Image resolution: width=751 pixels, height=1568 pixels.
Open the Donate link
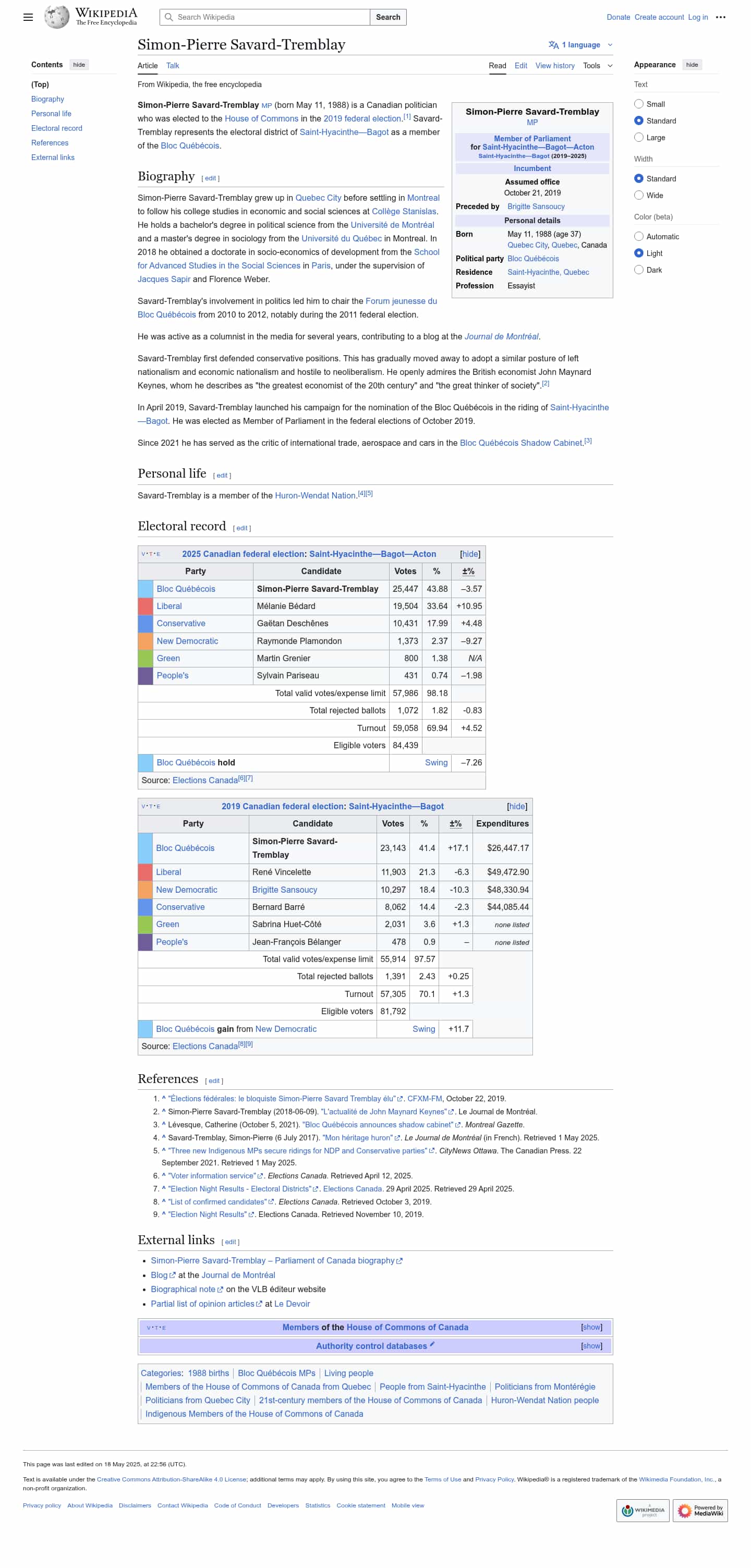(617, 17)
